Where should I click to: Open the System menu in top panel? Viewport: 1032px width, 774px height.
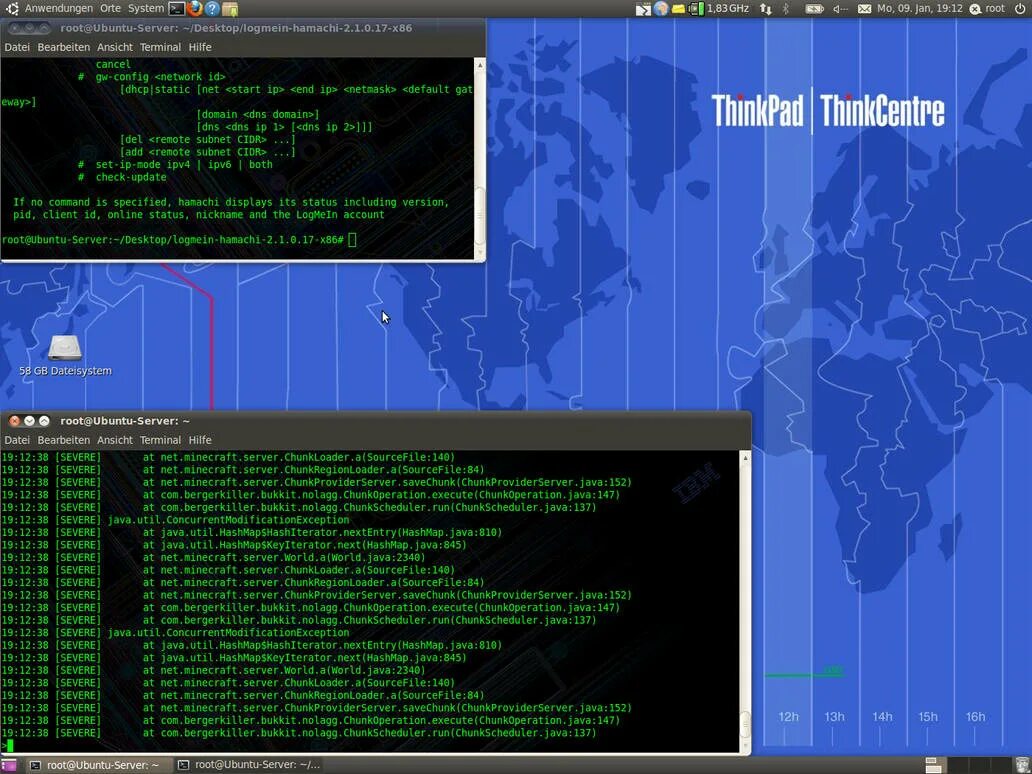[x=145, y=9]
